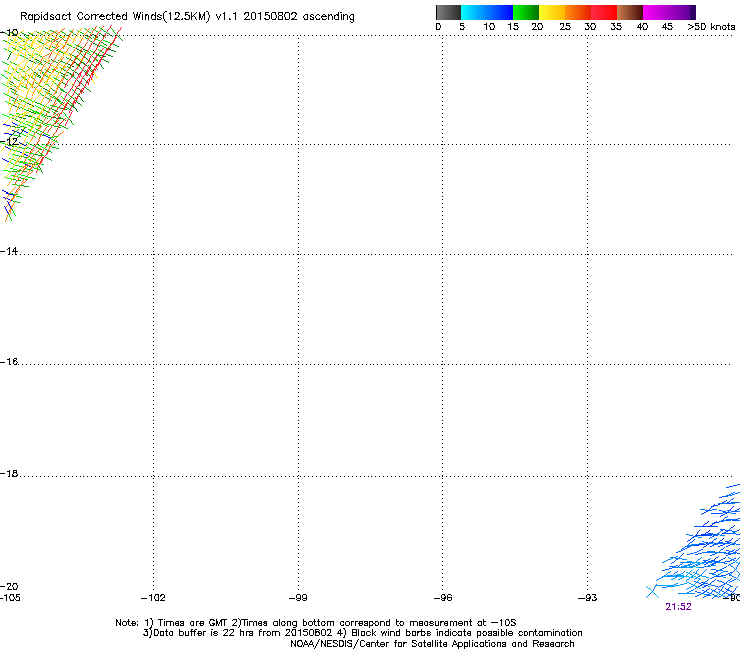The width and height of the screenshot is (740, 650).
Task: Click the latitude label -14
Action: [x=9, y=251]
